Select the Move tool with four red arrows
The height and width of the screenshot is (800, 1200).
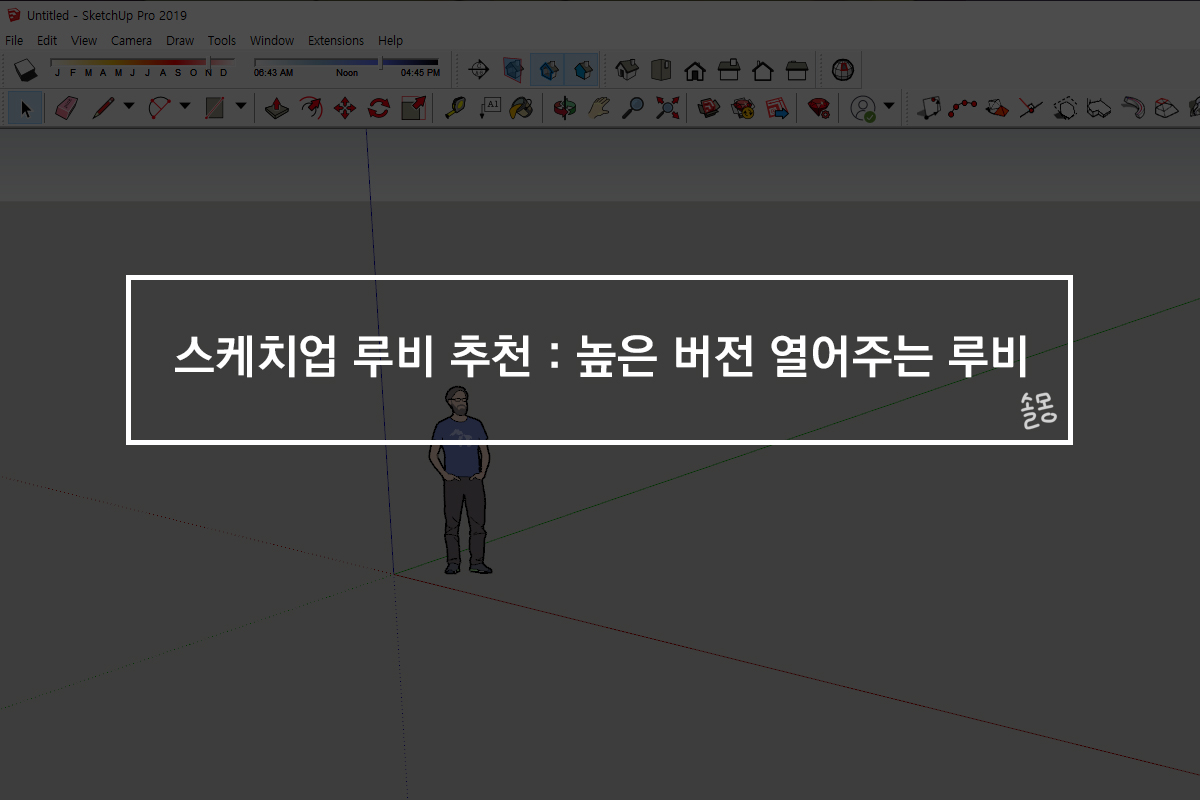(345, 108)
